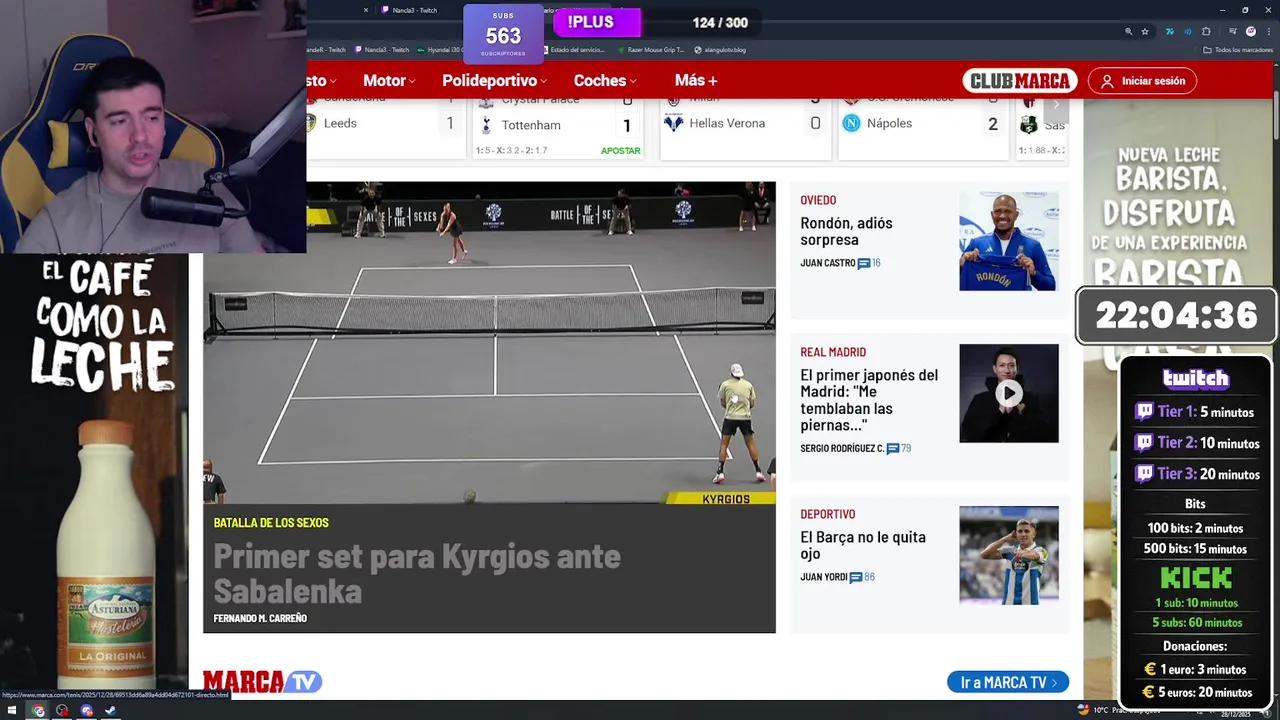Open 'Todos los marcadores' bookmarks folder

coord(1238,49)
